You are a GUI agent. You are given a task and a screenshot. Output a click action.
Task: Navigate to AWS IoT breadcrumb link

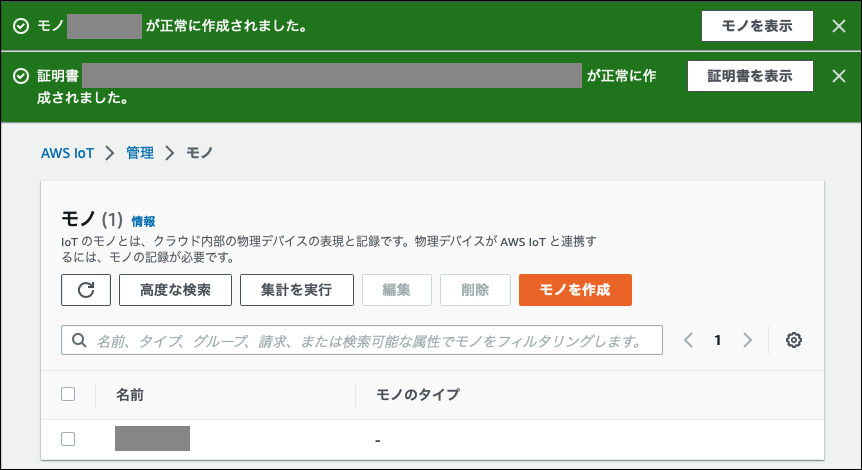(x=69, y=153)
